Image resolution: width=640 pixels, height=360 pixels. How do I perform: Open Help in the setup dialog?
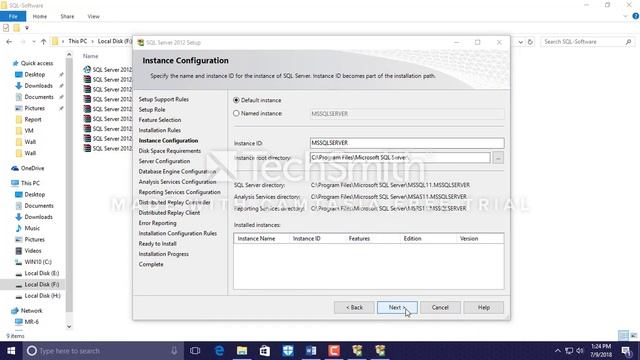(x=484, y=307)
